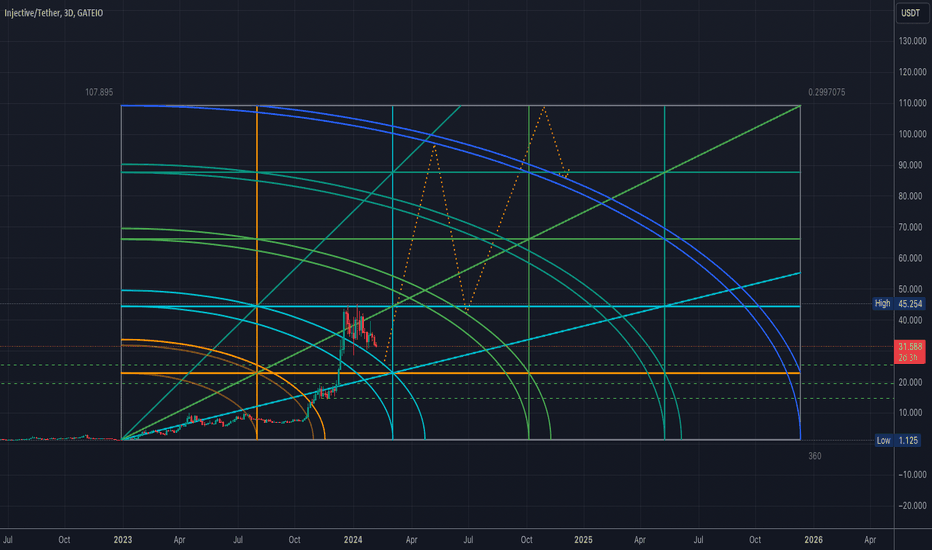Click the 60.000 price axis label
The height and width of the screenshot is (550, 932).
911,258
